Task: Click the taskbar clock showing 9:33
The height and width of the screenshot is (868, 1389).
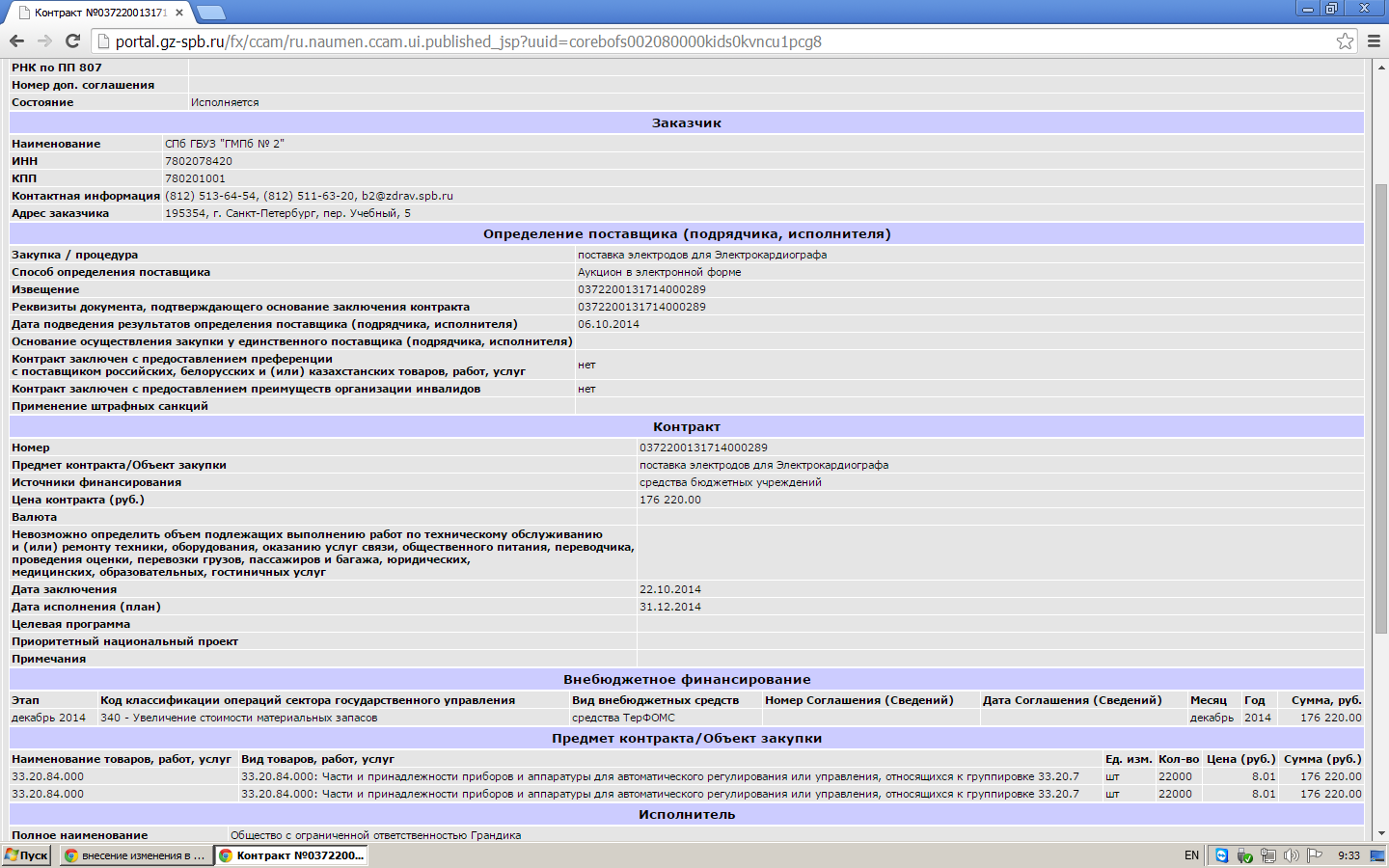Action: click(1348, 855)
